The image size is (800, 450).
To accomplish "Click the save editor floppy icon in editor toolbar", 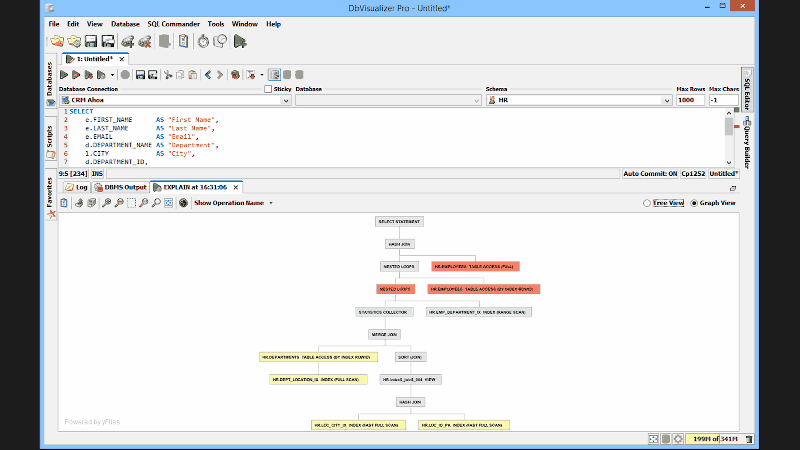I will point(140,75).
